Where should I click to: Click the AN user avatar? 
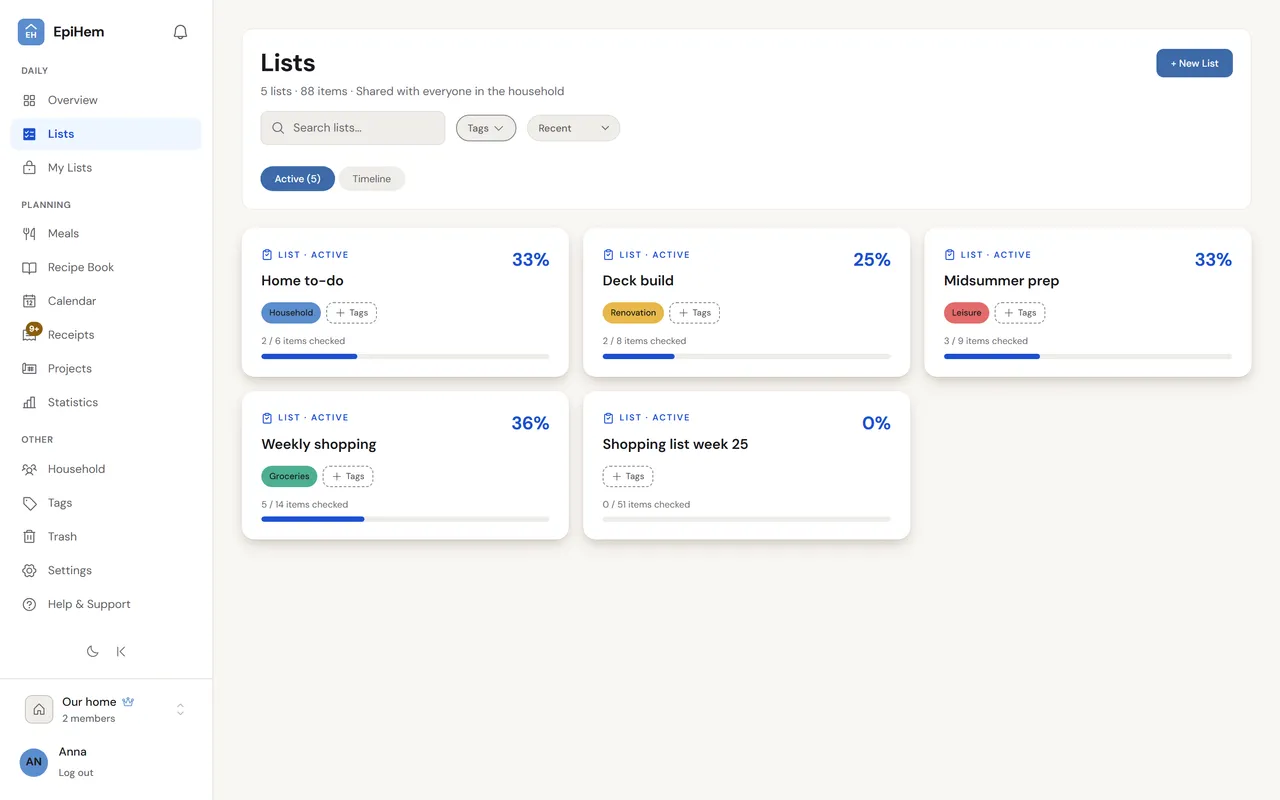(34, 762)
